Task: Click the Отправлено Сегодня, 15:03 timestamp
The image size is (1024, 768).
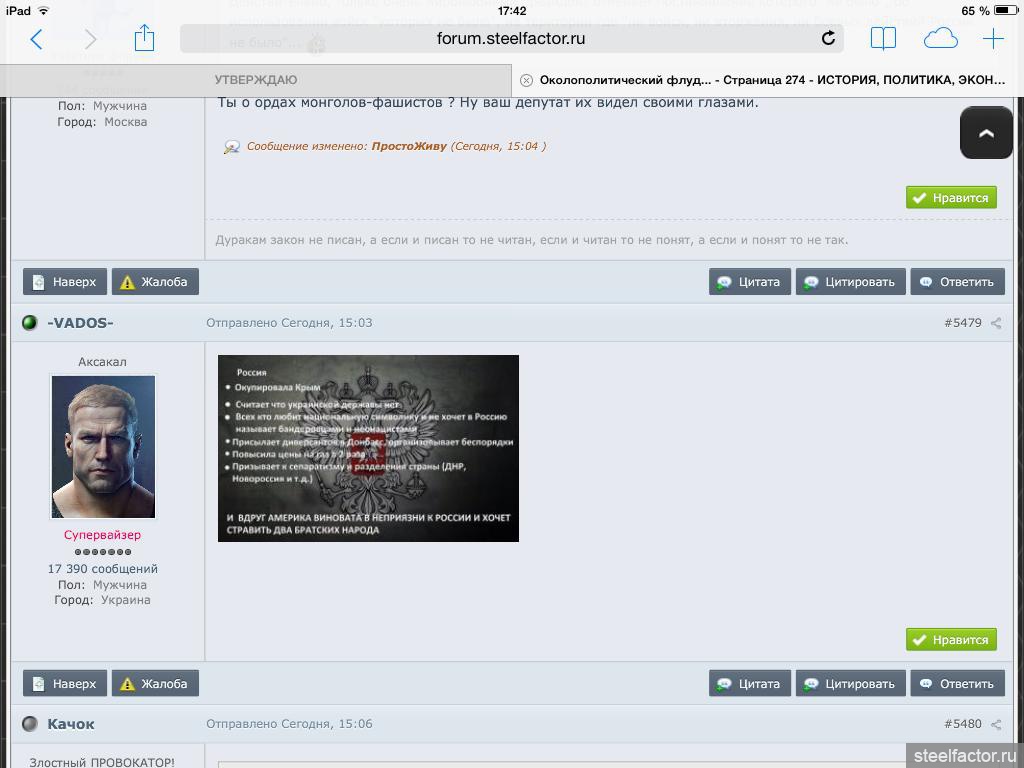Action: (289, 323)
